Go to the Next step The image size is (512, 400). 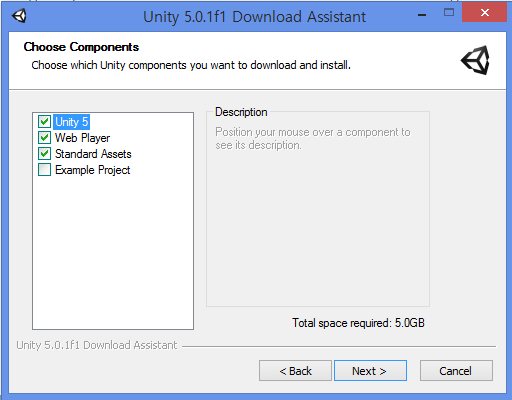[370, 370]
